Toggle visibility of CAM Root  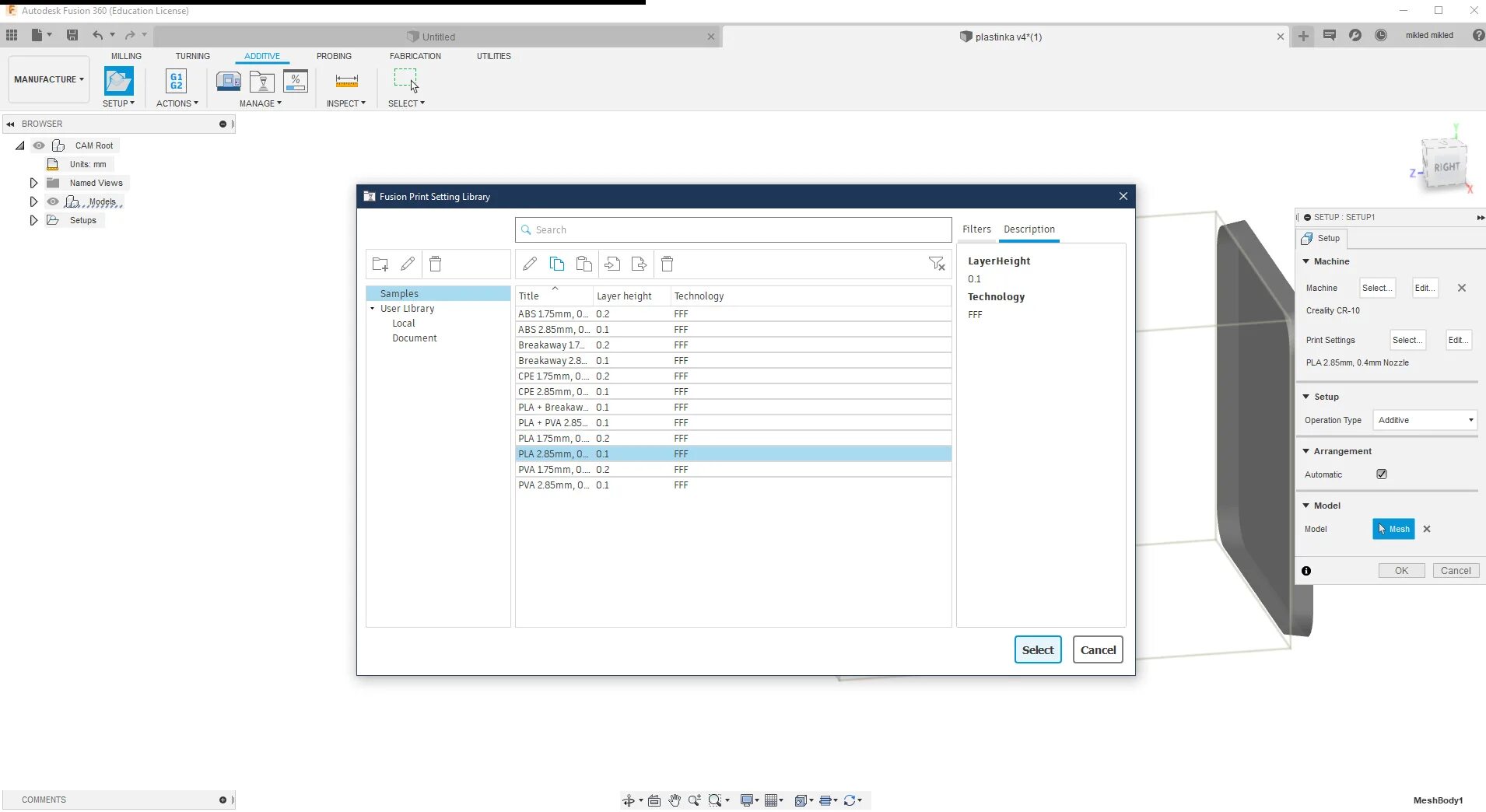[x=39, y=145]
